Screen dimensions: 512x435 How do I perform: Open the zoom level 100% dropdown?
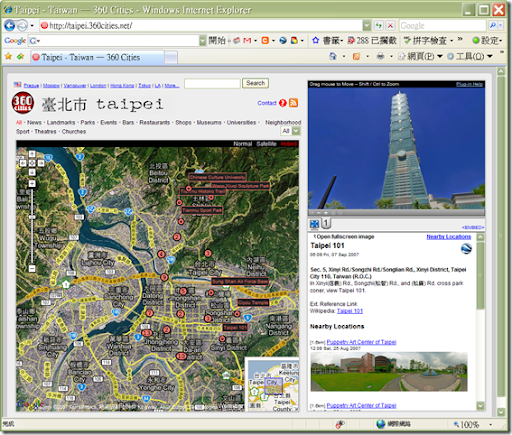tap(491, 424)
